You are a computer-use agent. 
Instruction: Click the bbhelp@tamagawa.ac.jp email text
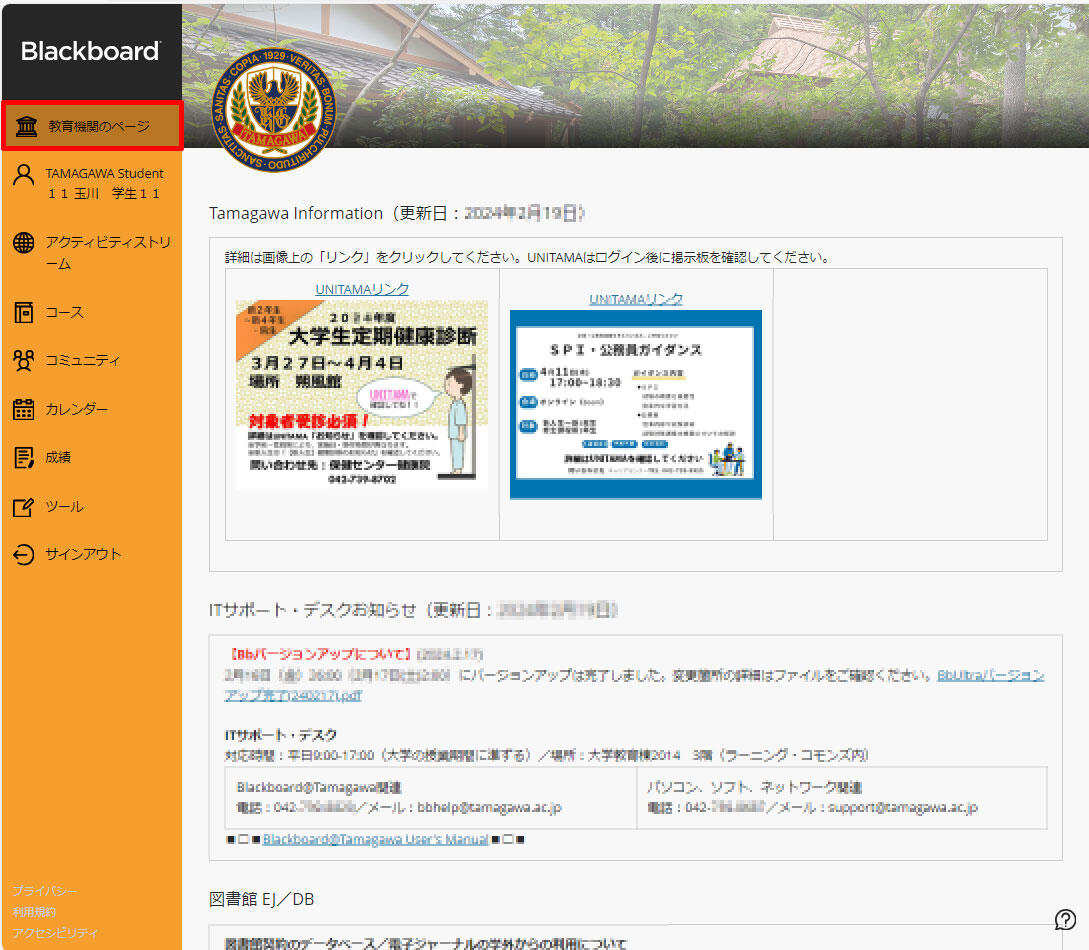tap(489, 808)
